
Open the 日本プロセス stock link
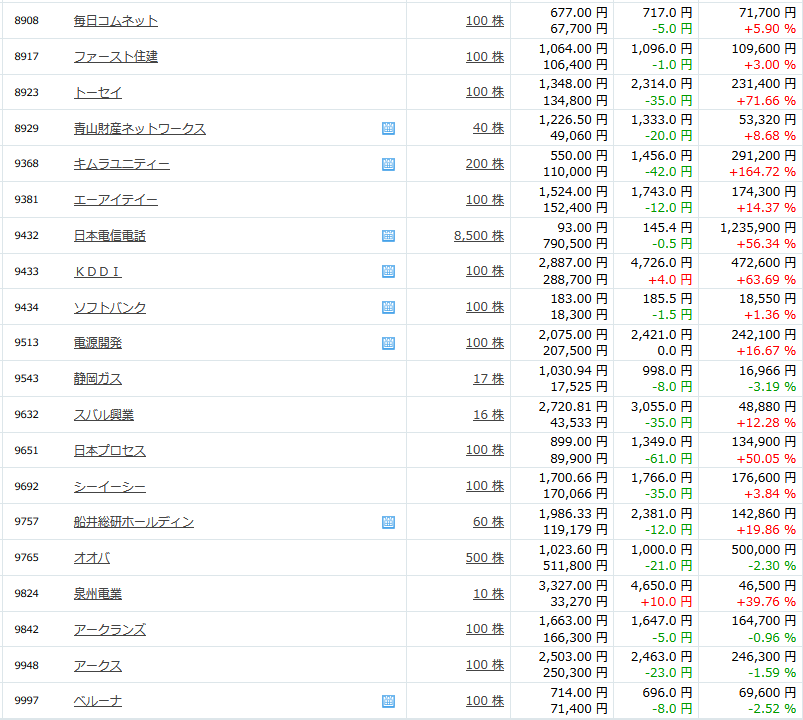[x=110, y=450]
